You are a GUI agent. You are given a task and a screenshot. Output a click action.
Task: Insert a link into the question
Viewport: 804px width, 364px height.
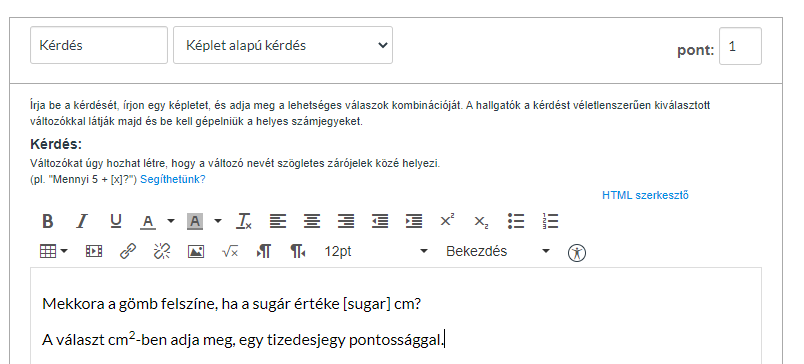click(x=128, y=251)
